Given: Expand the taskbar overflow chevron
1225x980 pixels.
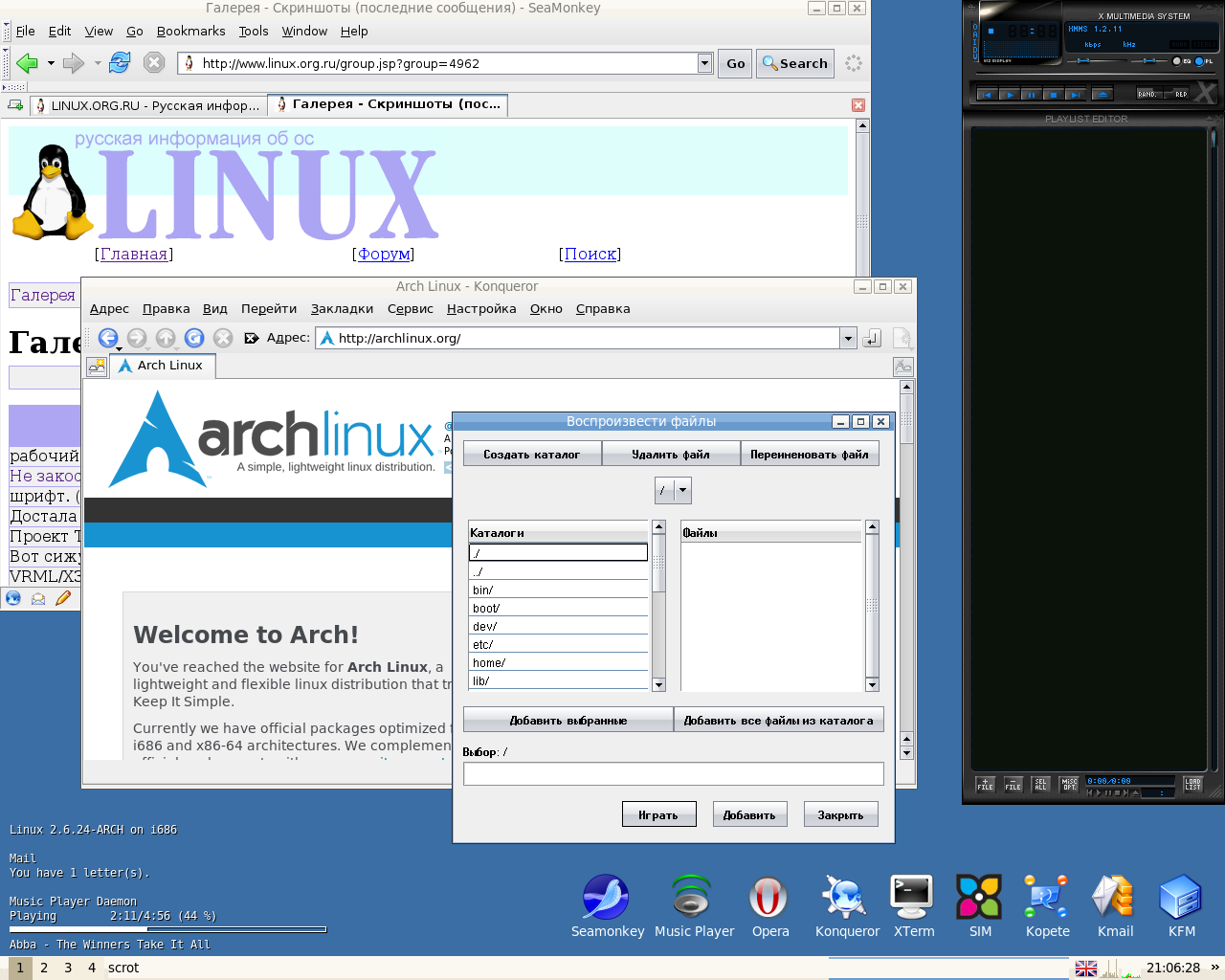Looking at the screenshot, I should 1215,968.
